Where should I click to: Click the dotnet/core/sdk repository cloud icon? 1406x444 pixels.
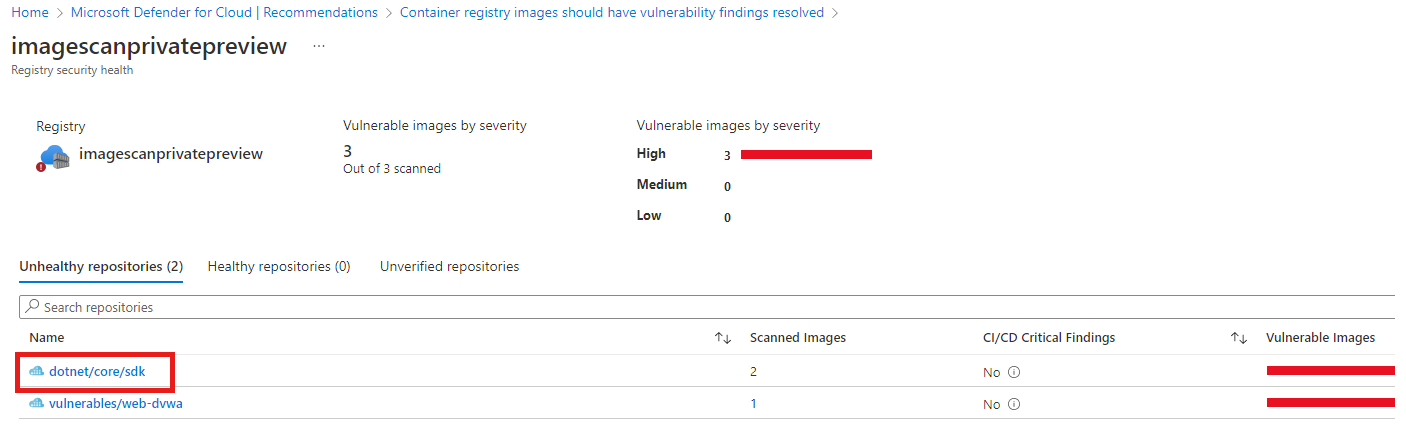point(37,372)
